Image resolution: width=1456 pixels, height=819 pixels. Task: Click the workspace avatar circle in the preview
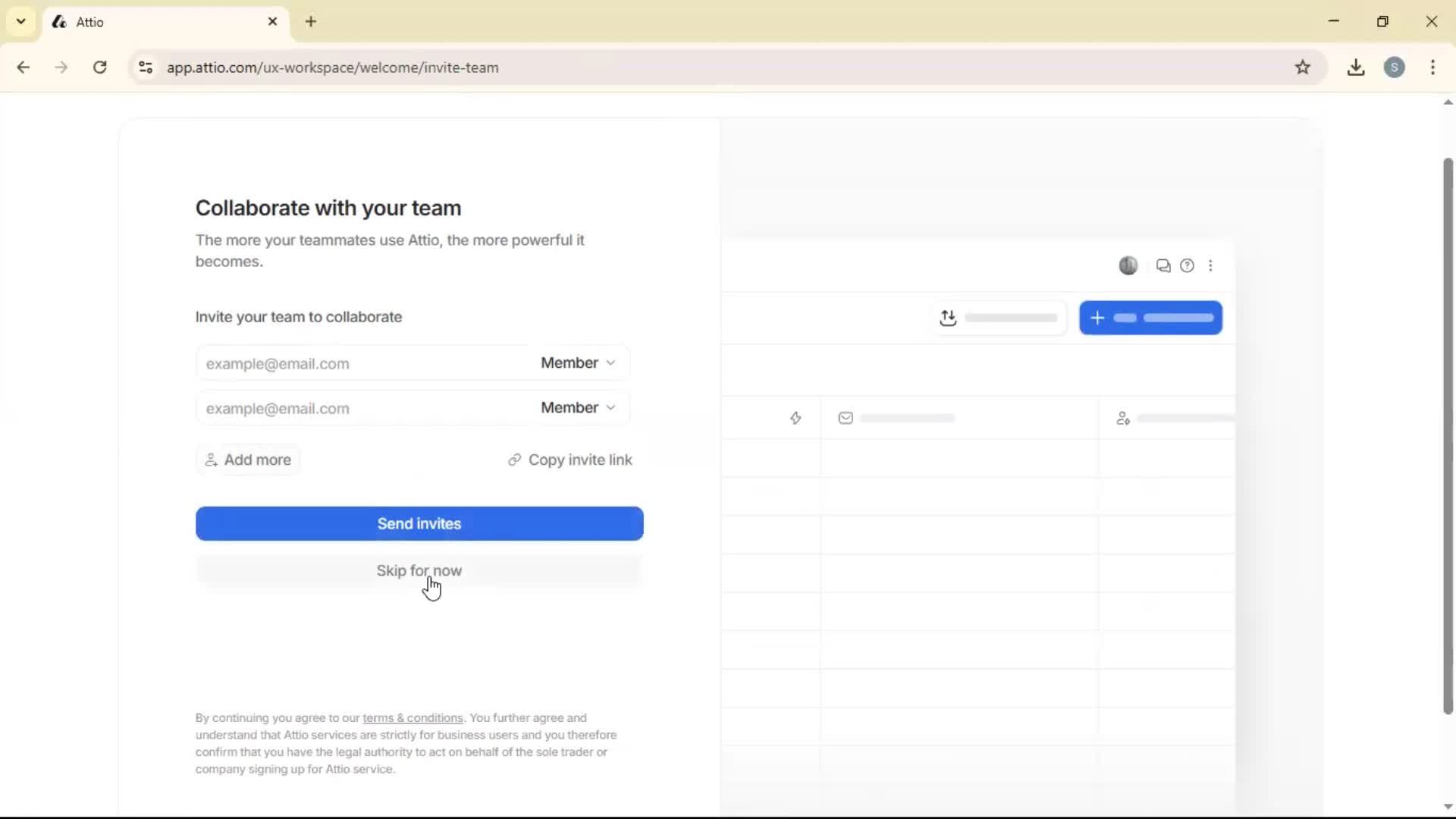pyautogui.click(x=1129, y=266)
